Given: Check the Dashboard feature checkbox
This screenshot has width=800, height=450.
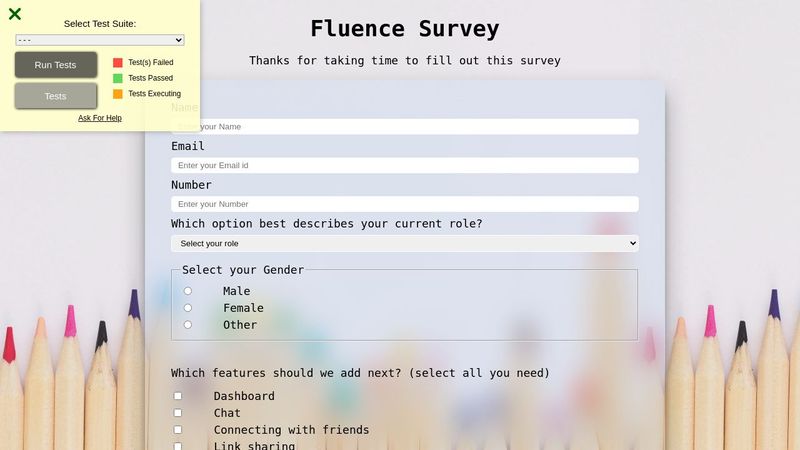Looking at the screenshot, I should 178,396.
